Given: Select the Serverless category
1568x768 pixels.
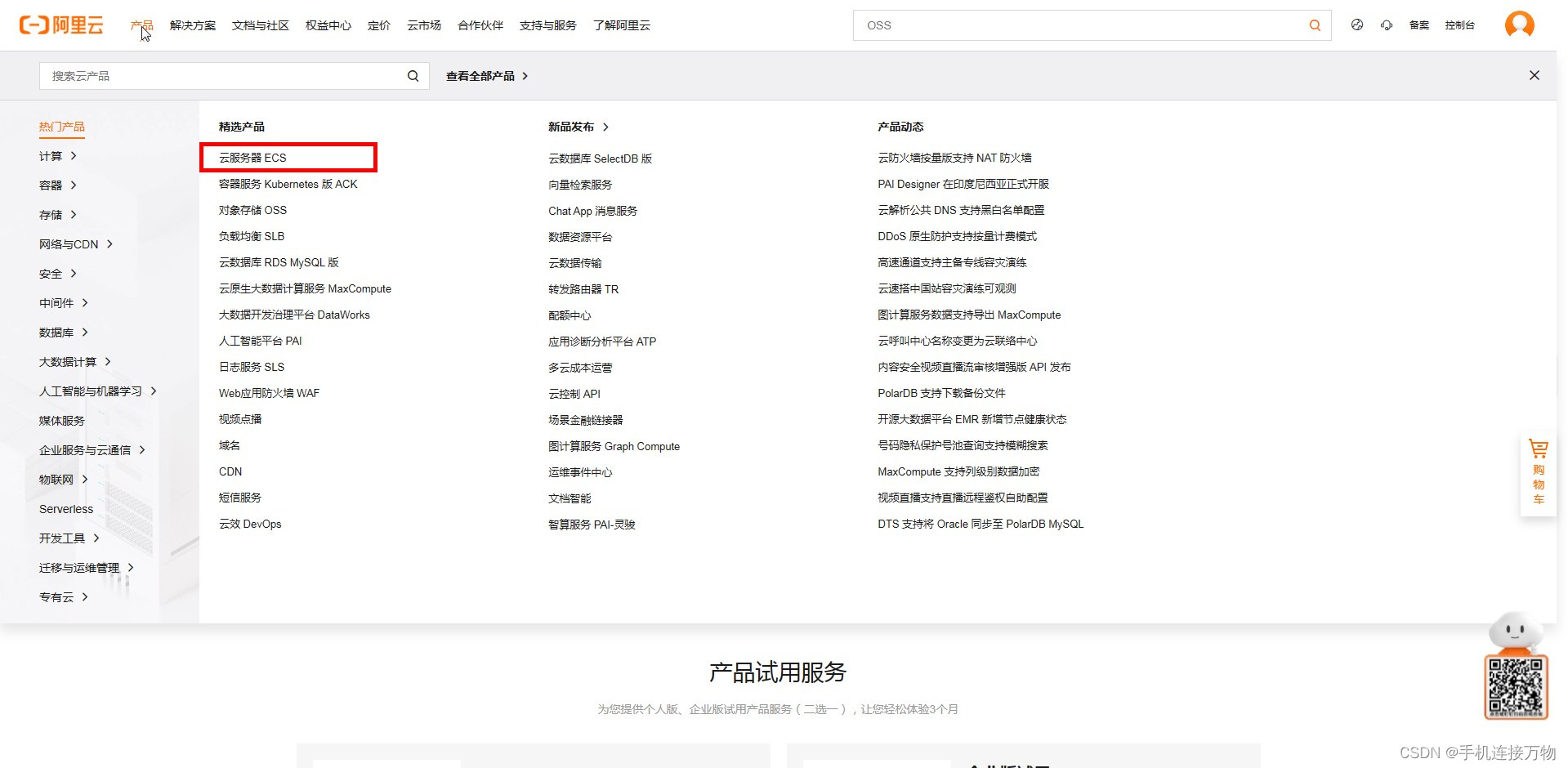Looking at the screenshot, I should (66, 509).
